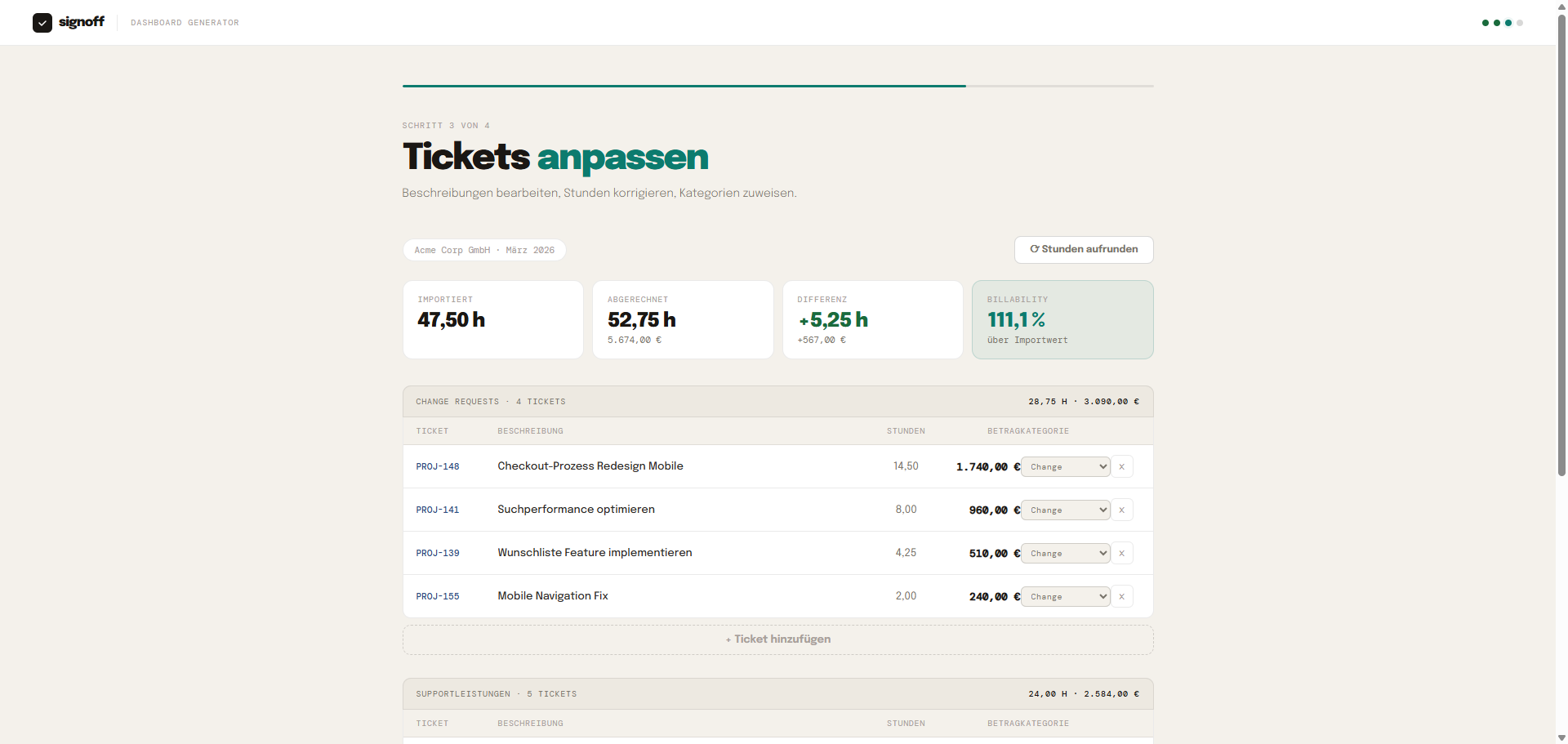Viewport: 1568px width, 744px height.
Task: Click the signoff checkmark logo icon
Action: pyautogui.click(x=42, y=22)
